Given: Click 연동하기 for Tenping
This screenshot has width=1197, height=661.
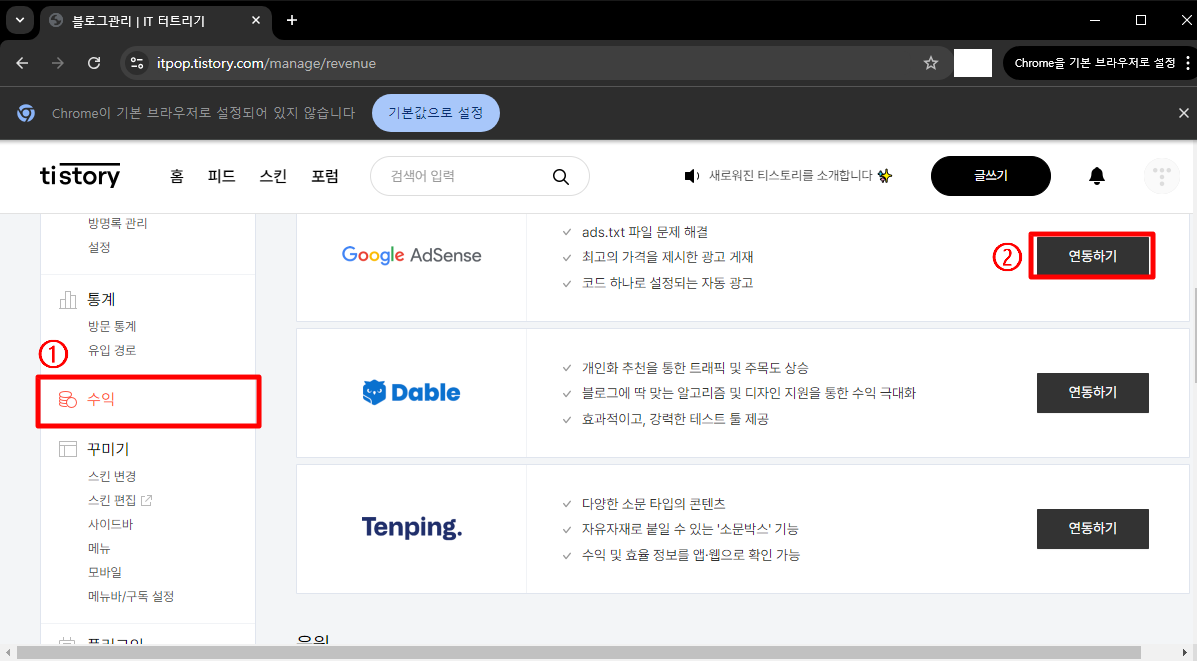Looking at the screenshot, I should point(1092,528).
